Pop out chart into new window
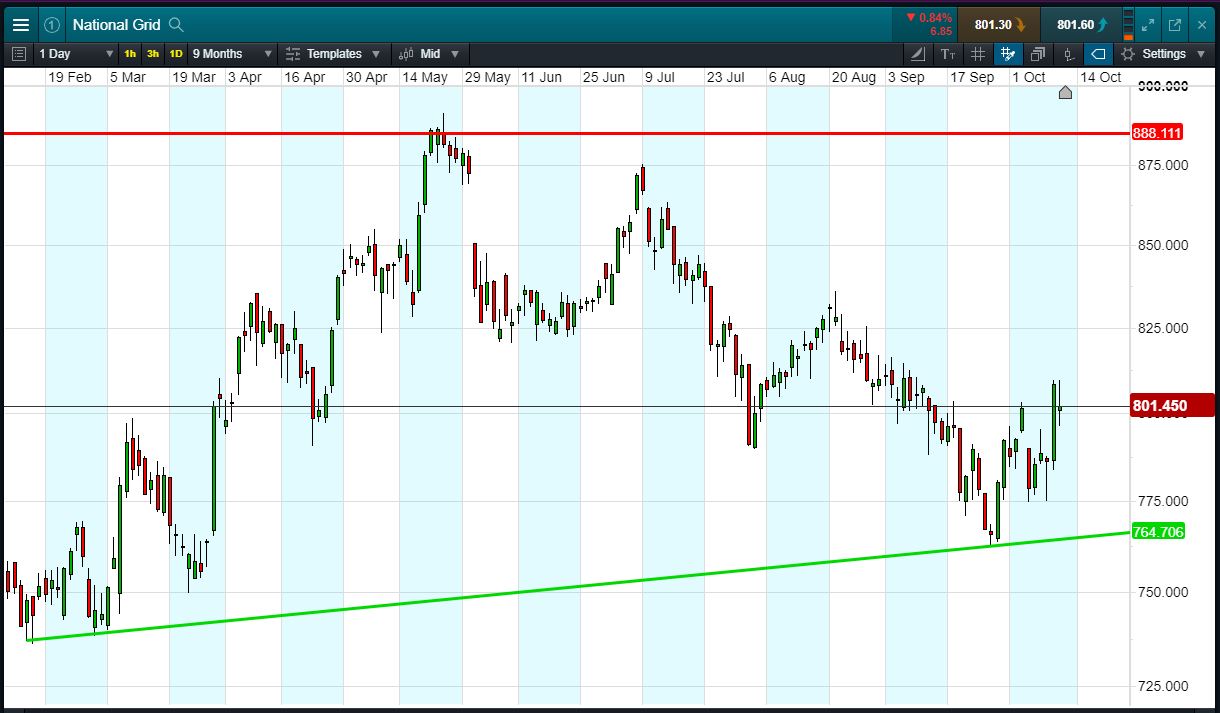The height and width of the screenshot is (713, 1220). tap(1175, 25)
